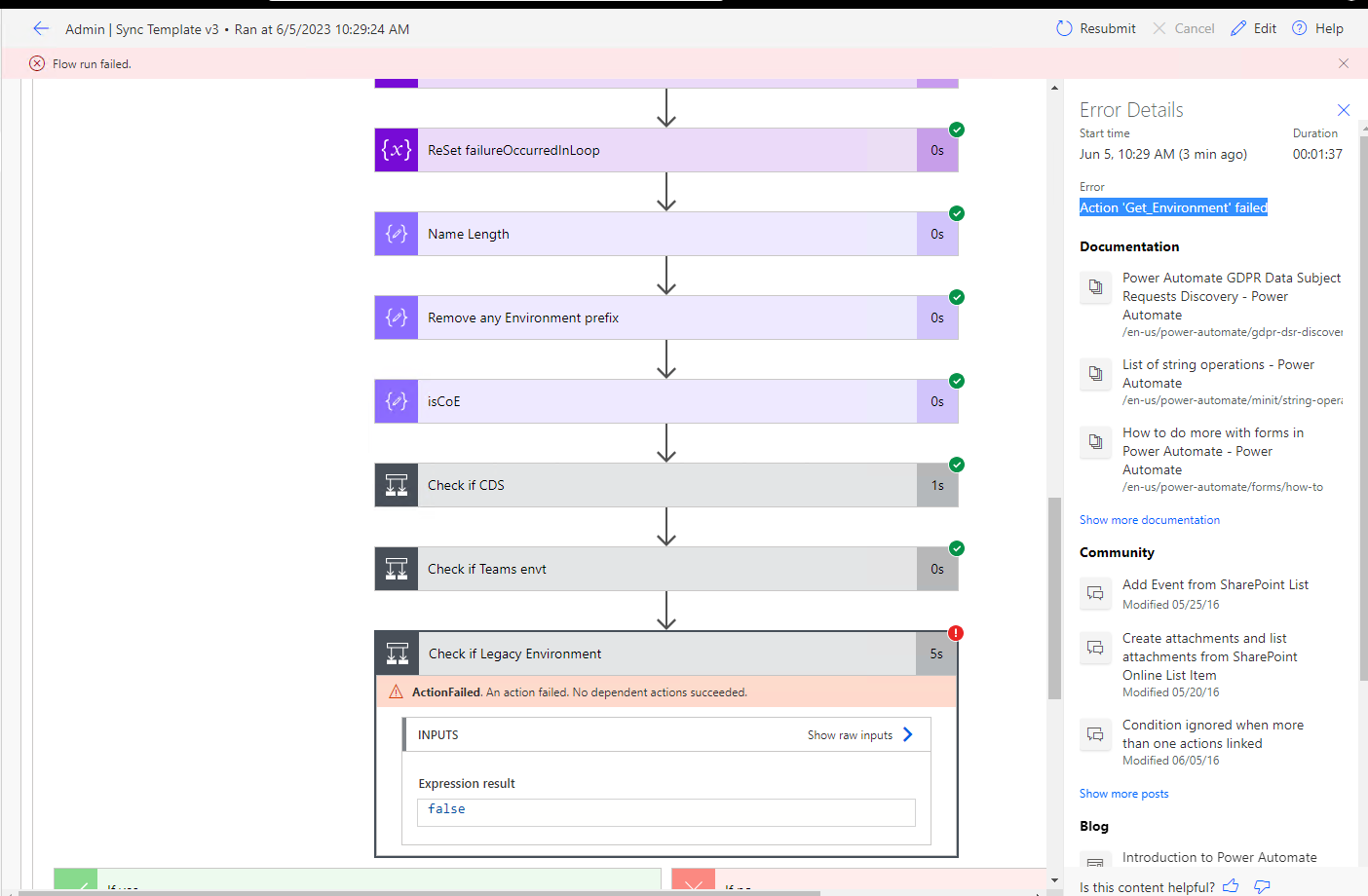The width and height of the screenshot is (1368, 896).
Task: Click the green success check on Check if CDS
Action: 956,465
